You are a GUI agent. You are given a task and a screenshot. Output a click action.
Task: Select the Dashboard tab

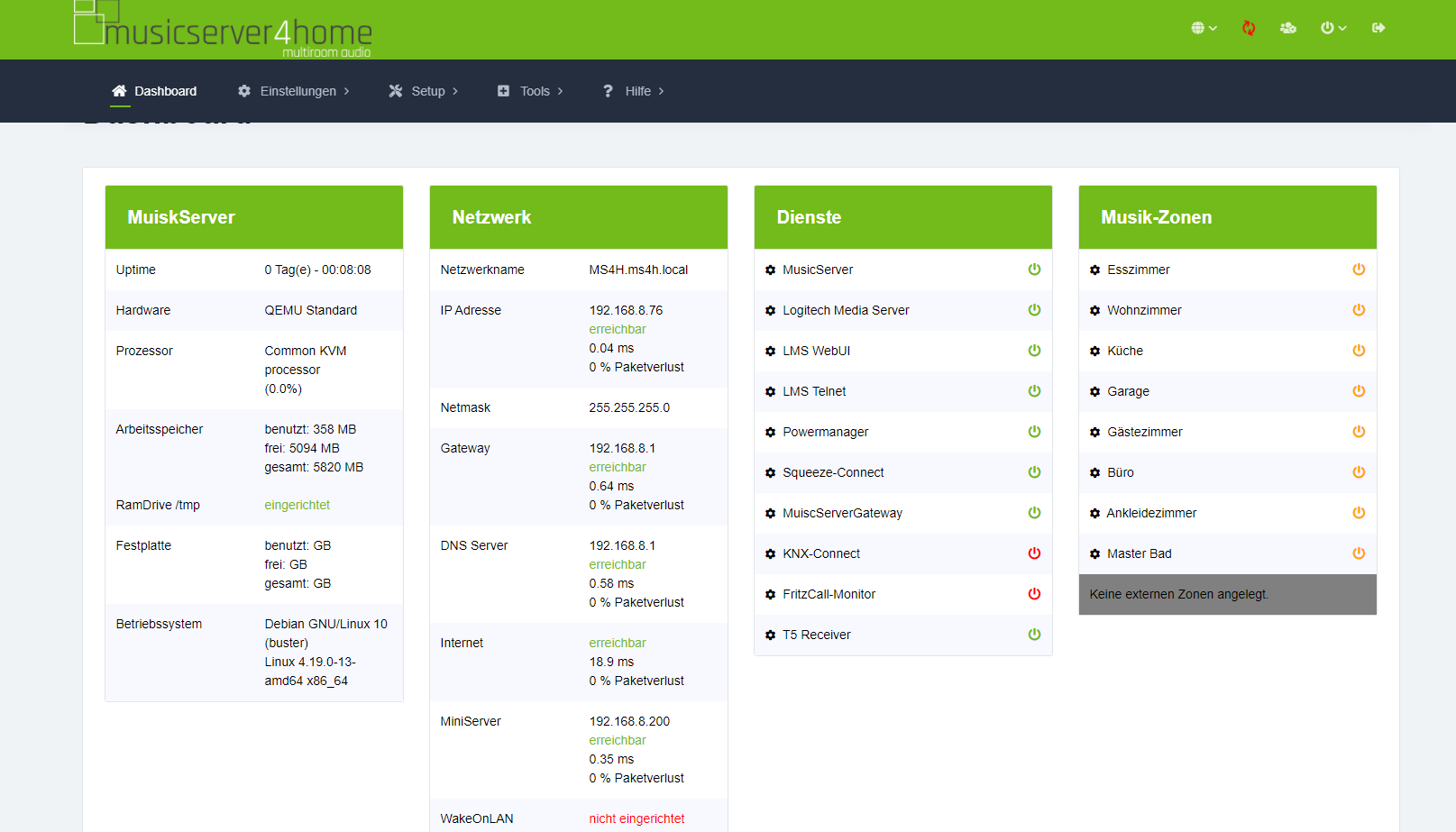click(x=154, y=91)
